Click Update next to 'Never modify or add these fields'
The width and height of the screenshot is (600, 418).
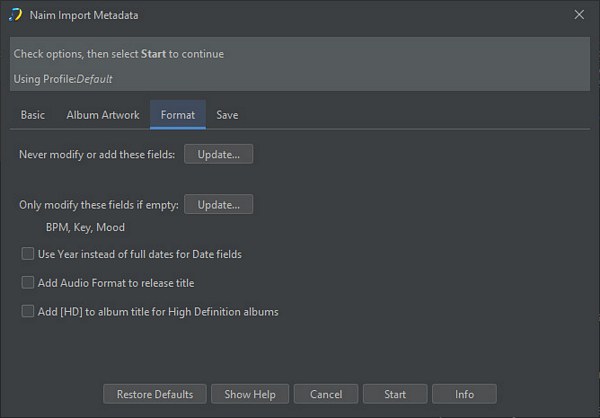click(218, 154)
